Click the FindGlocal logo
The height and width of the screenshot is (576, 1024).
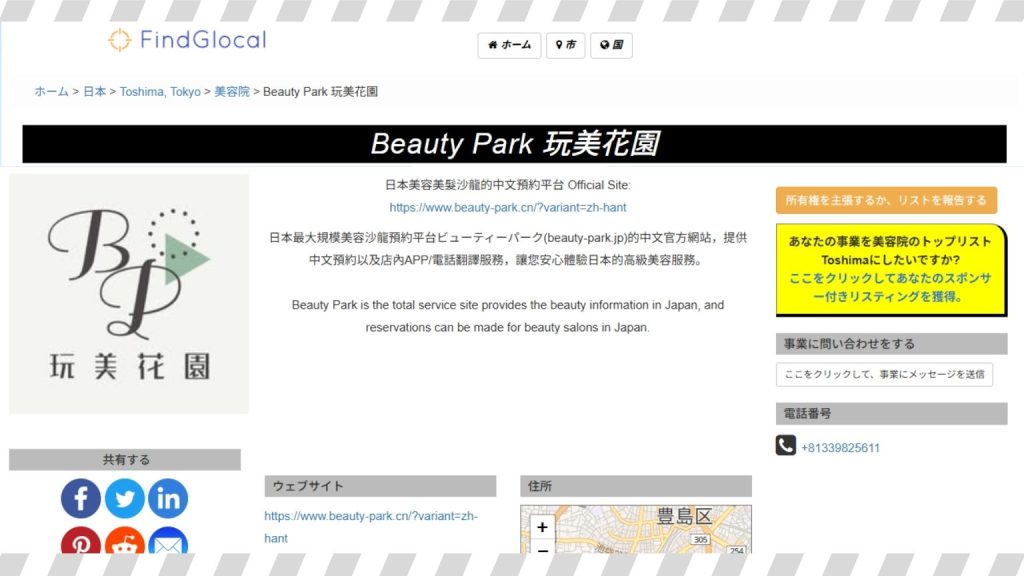(x=187, y=40)
